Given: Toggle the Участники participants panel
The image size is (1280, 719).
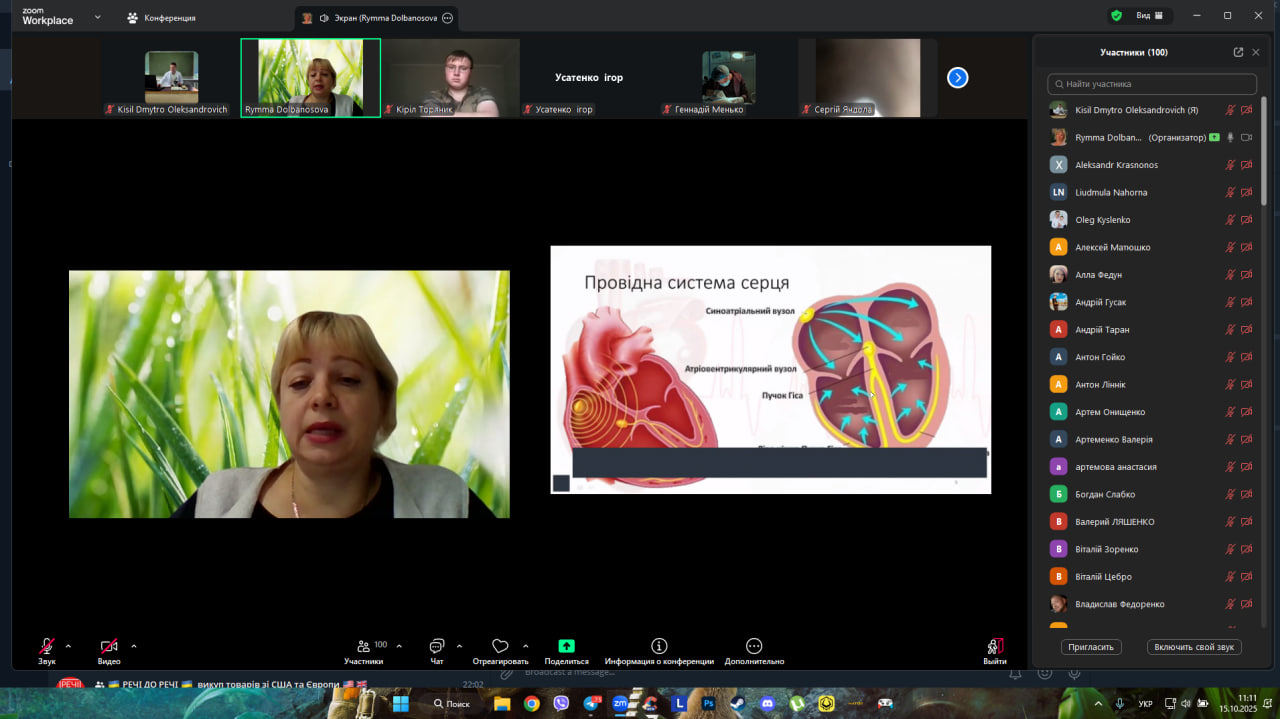Looking at the screenshot, I should pos(364,647).
